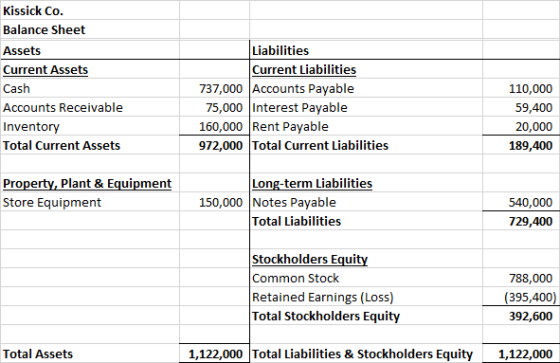The height and width of the screenshot is (363, 560).
Task: Click the Total Assets label
Action: point(38,354)
